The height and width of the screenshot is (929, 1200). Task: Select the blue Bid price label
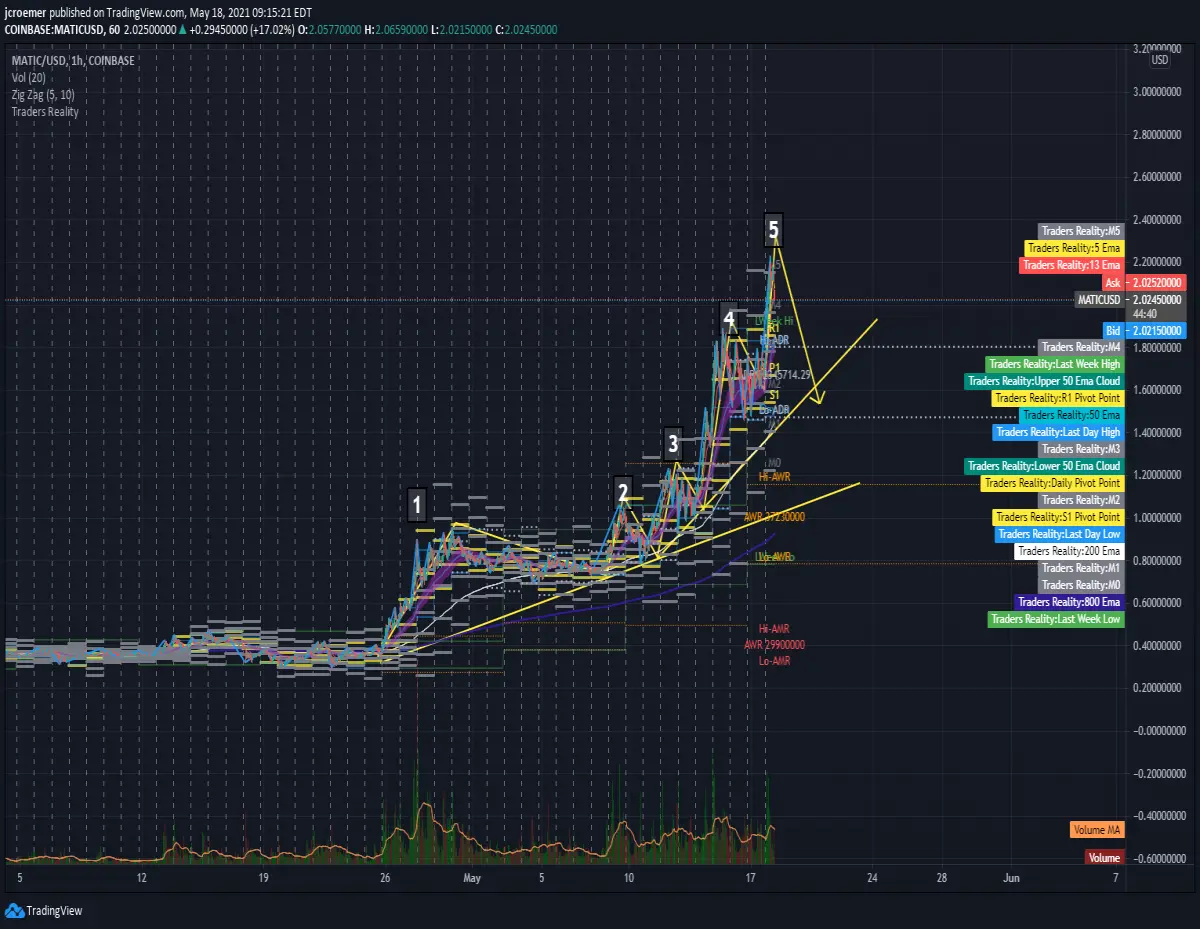(1114, 330)
